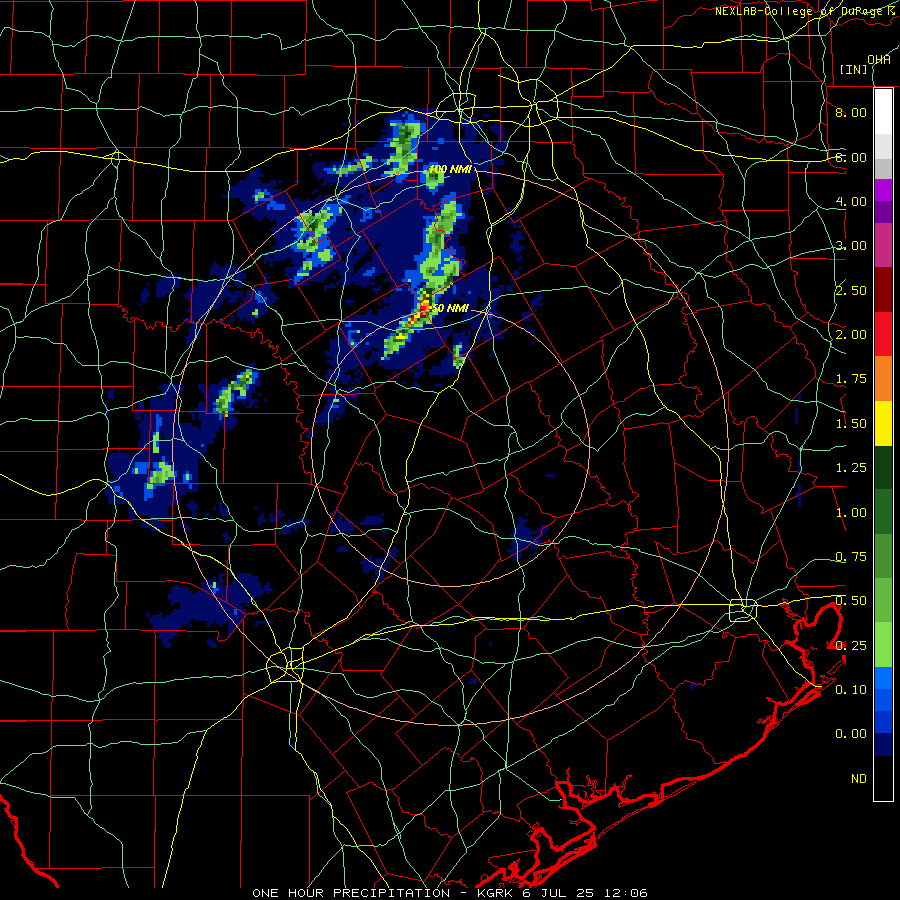The width and height of the screenshot is (900, 900).
Task: Click the 0.25 legend value
Action: (x=851, y=646)
